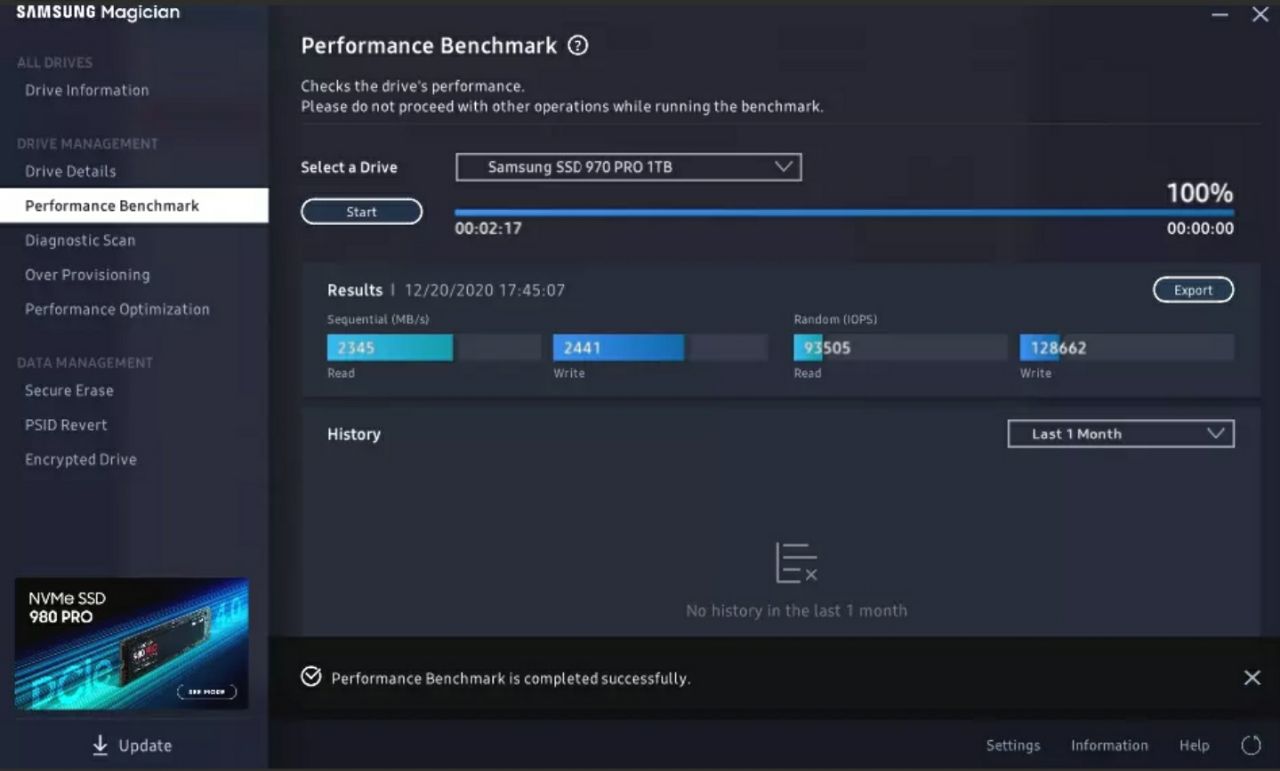
Task: Click the See More button on 980 PRO ad
Action: 207,691
